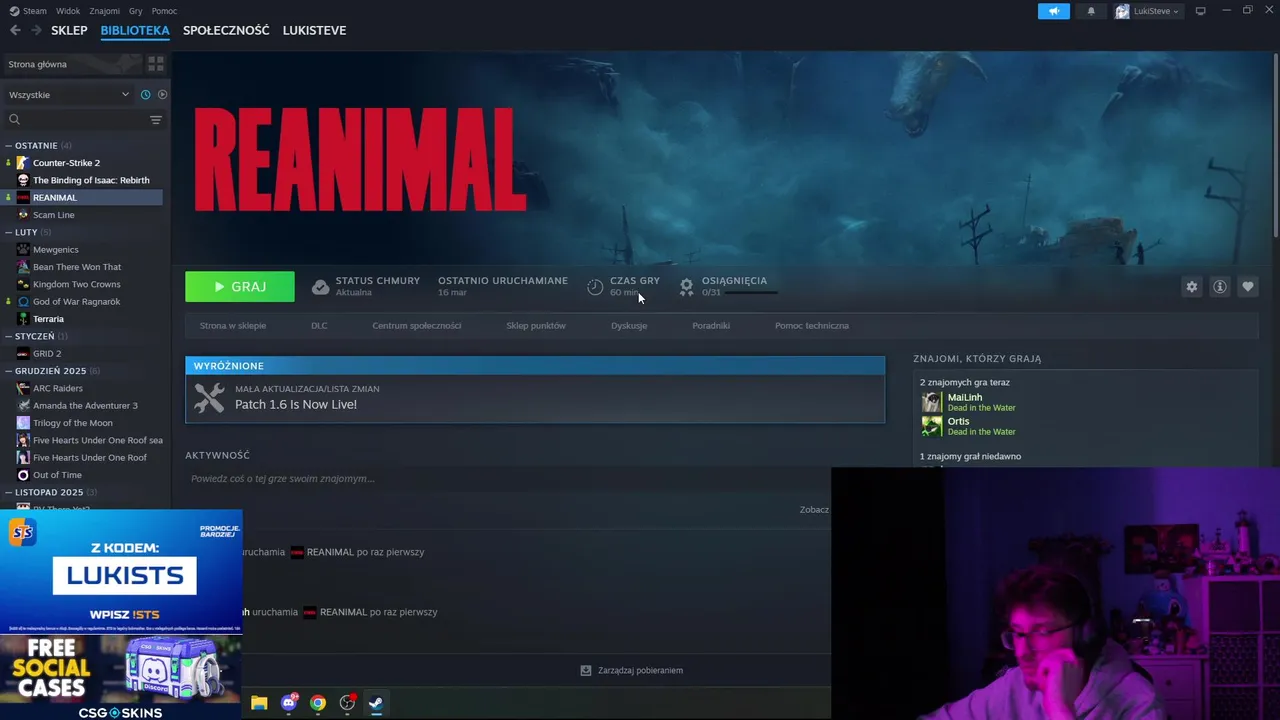This screenshot has height=720, width=1280.
Task: Open Strona w sklepie link
Action: pos(233,325)
